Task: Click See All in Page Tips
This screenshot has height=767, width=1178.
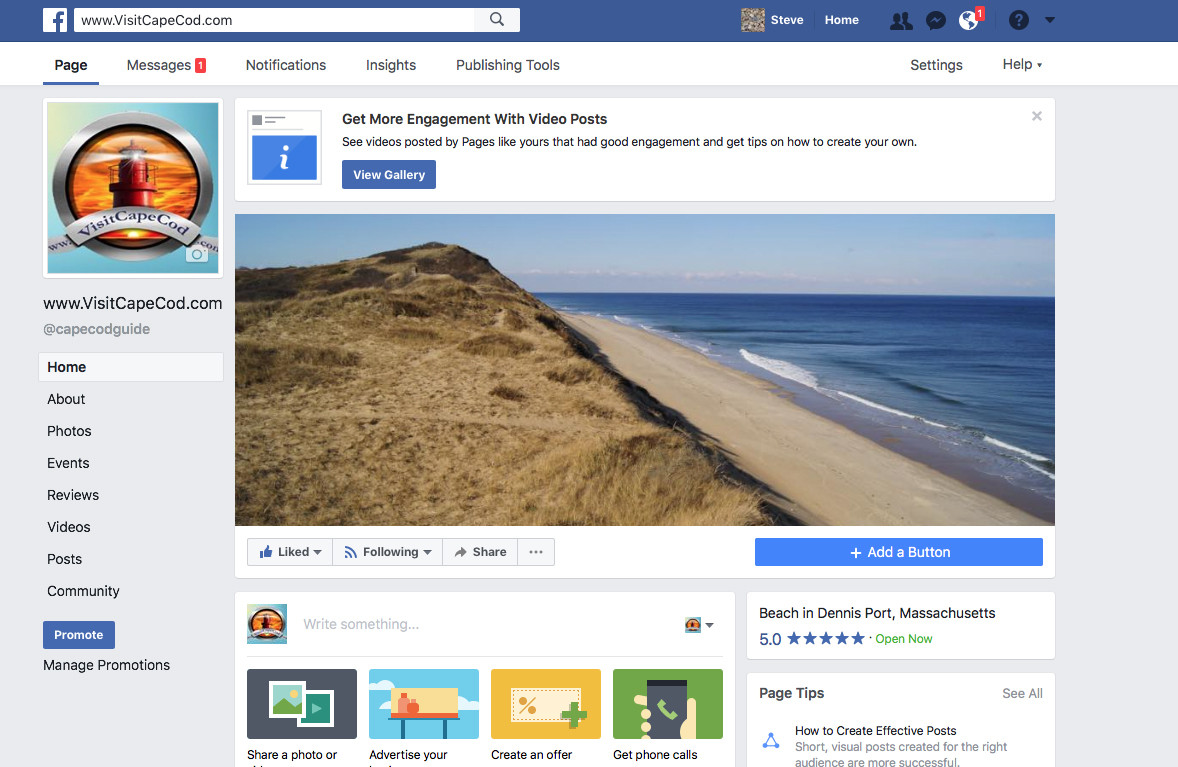Action: click(x=1022, y=693)
